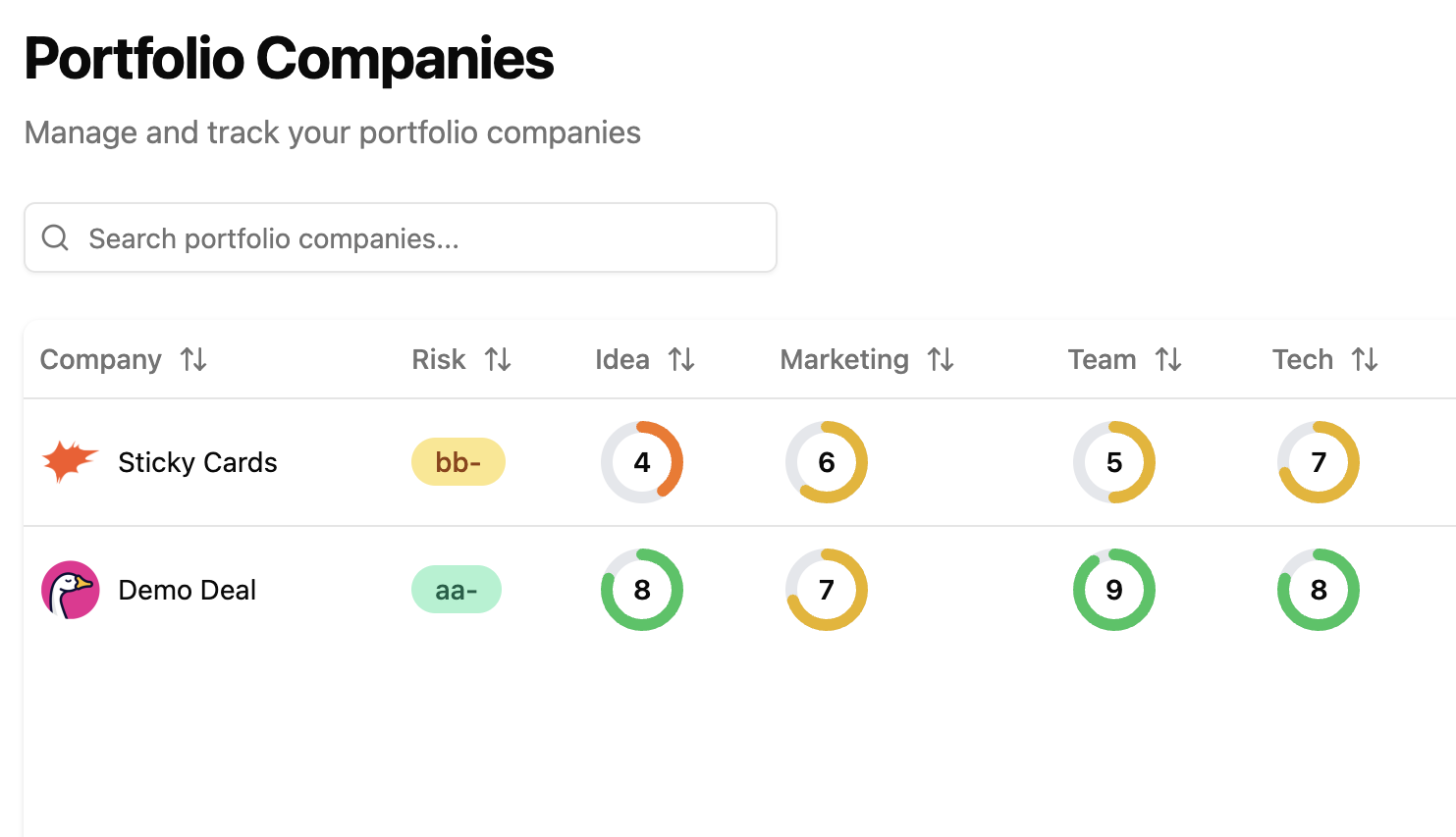
Task: Click Sticky Cards Tech score ring 7
Action: pyautogui.click(x=1318, y=462)
